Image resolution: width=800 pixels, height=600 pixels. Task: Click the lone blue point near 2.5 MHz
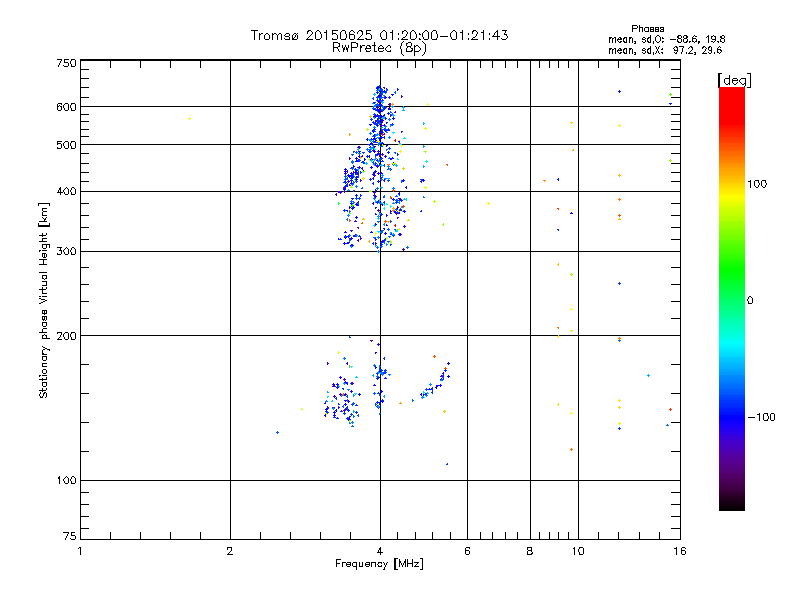pos(278,433)
